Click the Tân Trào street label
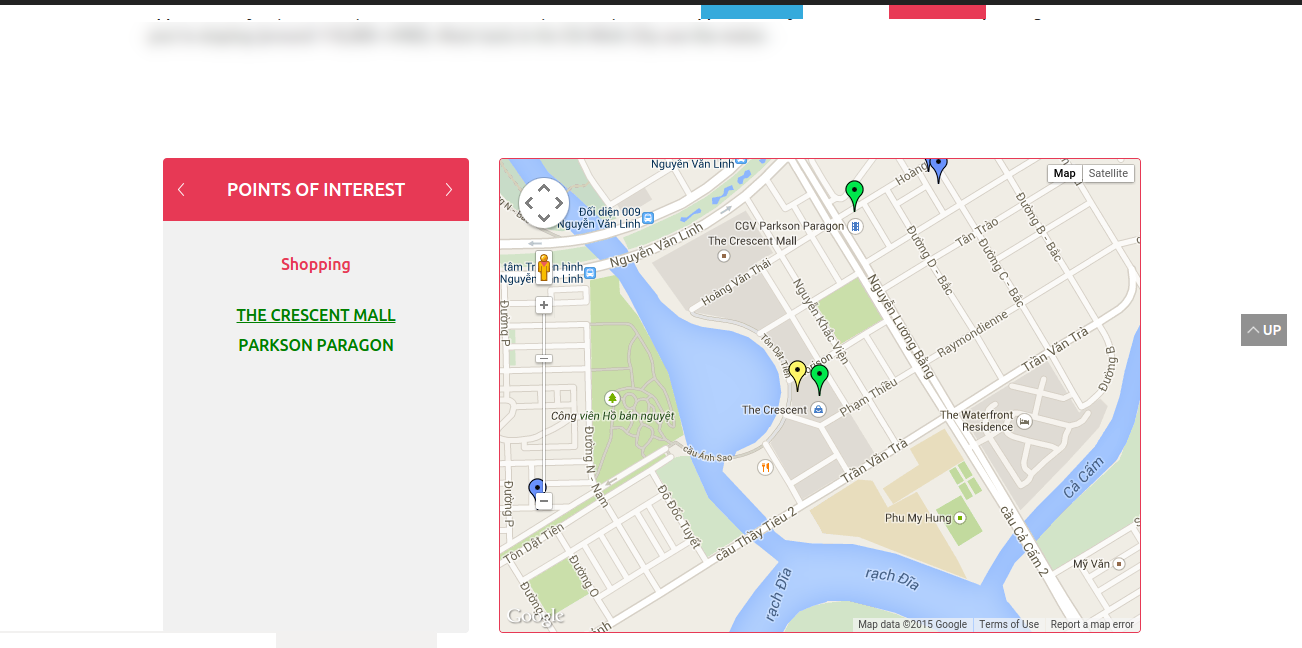This screenshot has height=648, width=1302. [x=978, y=234]
